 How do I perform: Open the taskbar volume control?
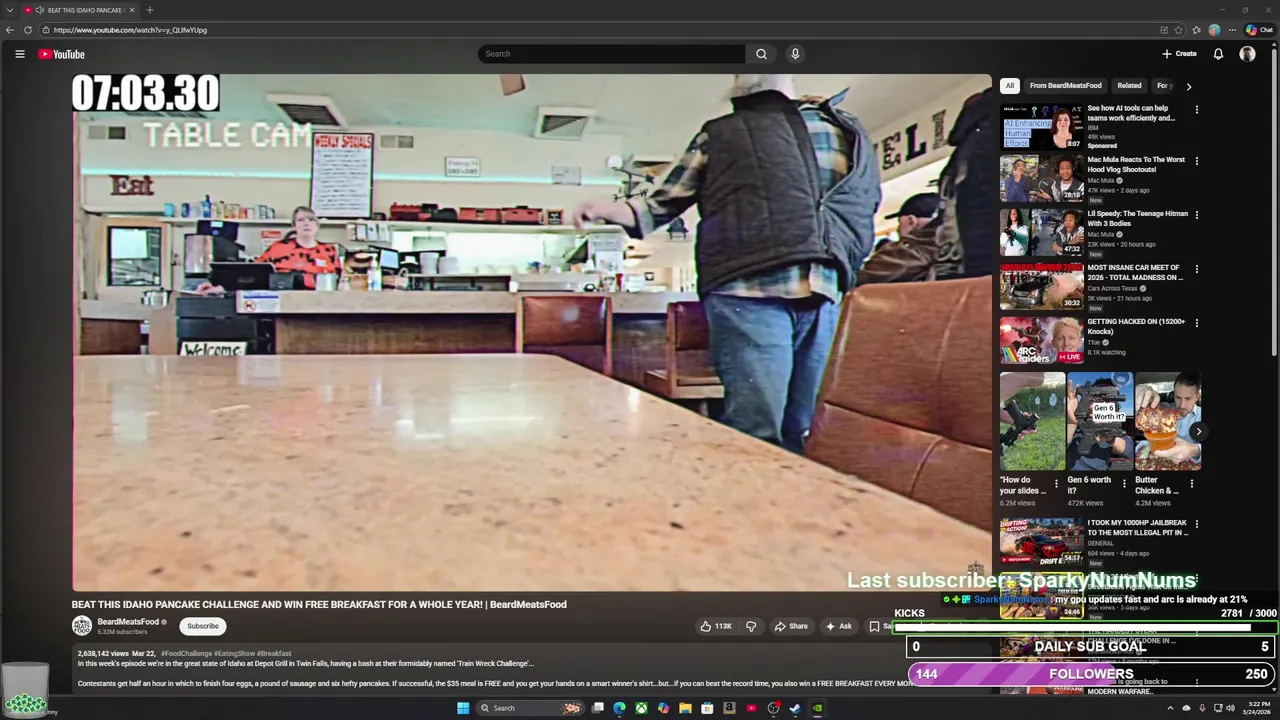(x=1230, y=708)
